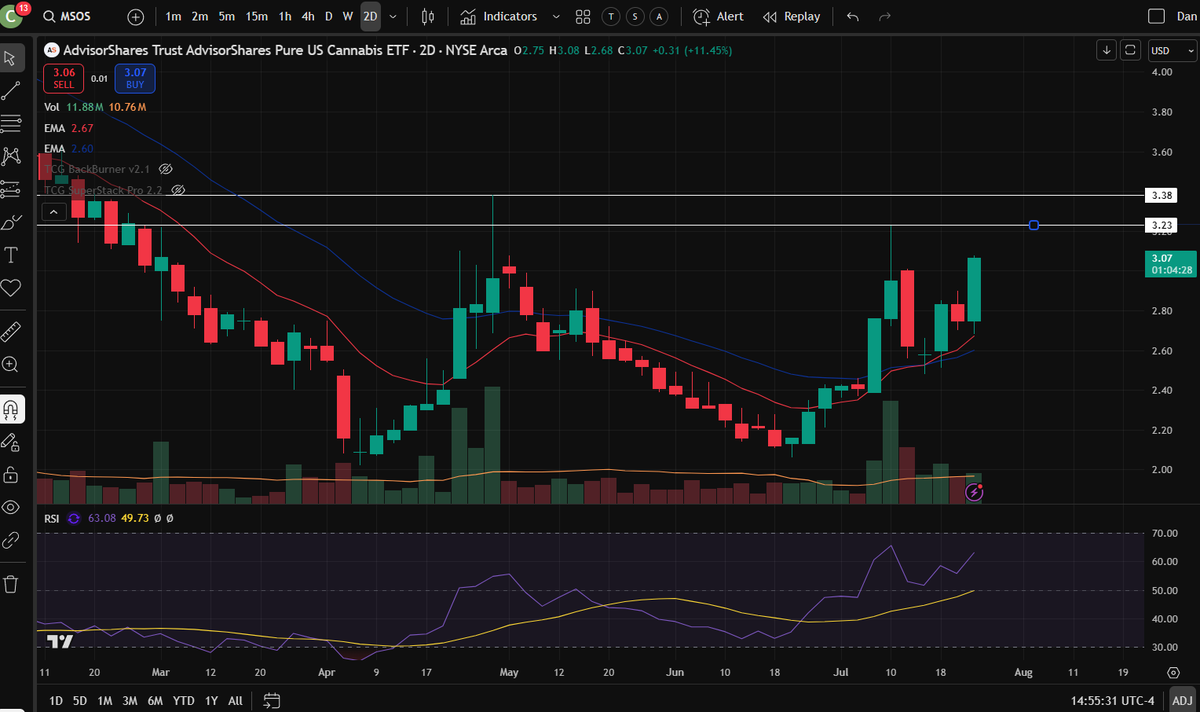Create an Alert

coord(719,16)
